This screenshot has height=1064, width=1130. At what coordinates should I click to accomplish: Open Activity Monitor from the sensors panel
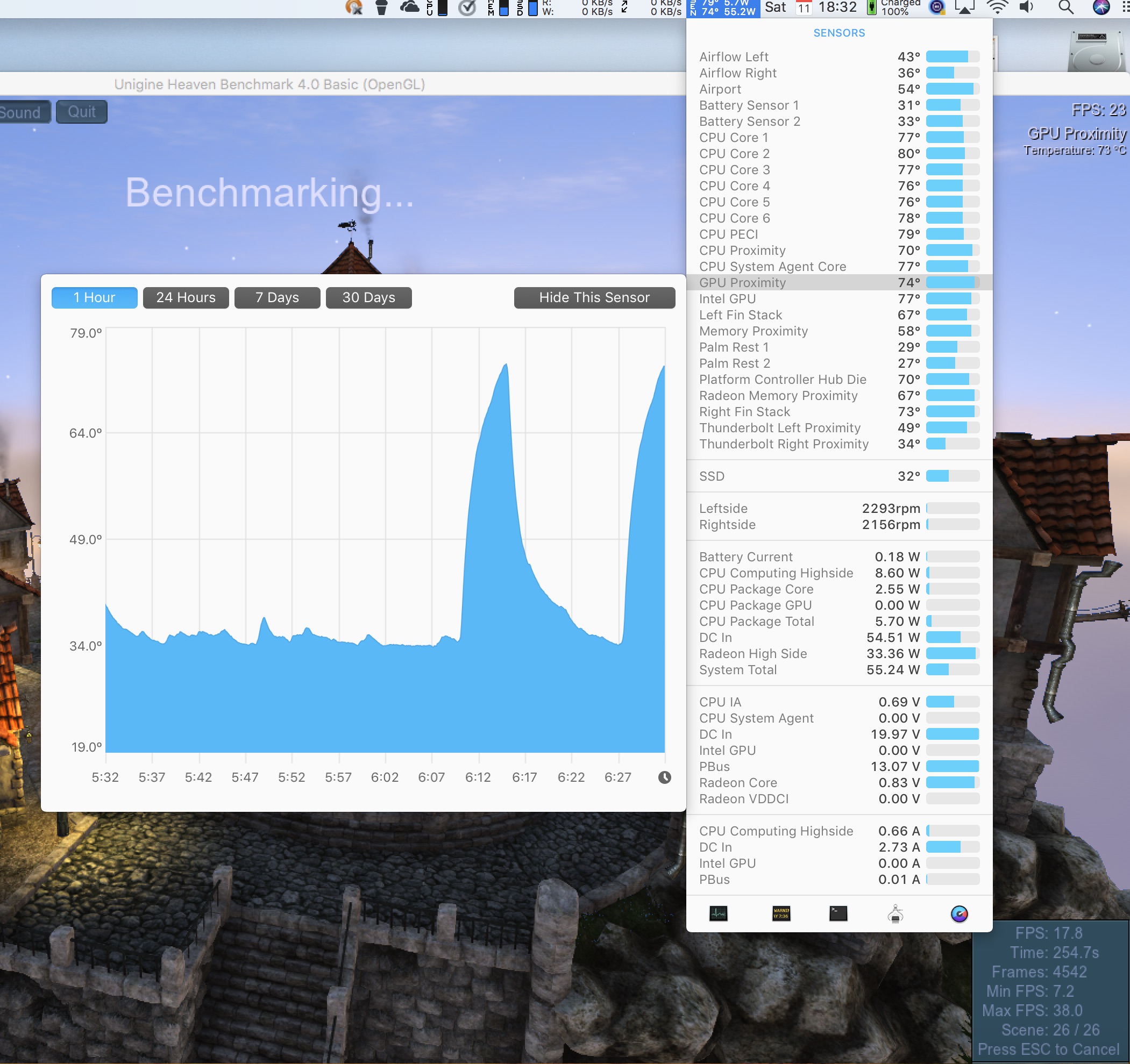pos(718,913)
